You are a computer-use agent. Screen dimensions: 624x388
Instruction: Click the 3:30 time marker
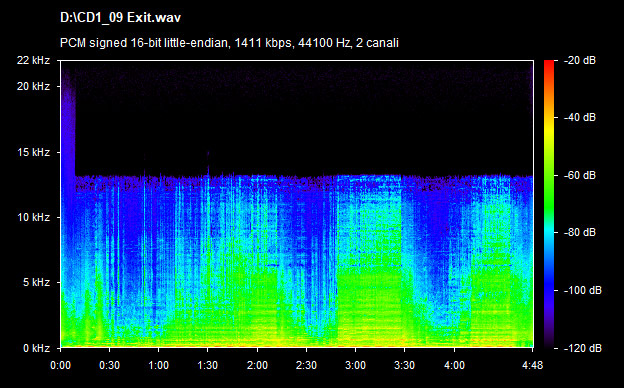404,365
